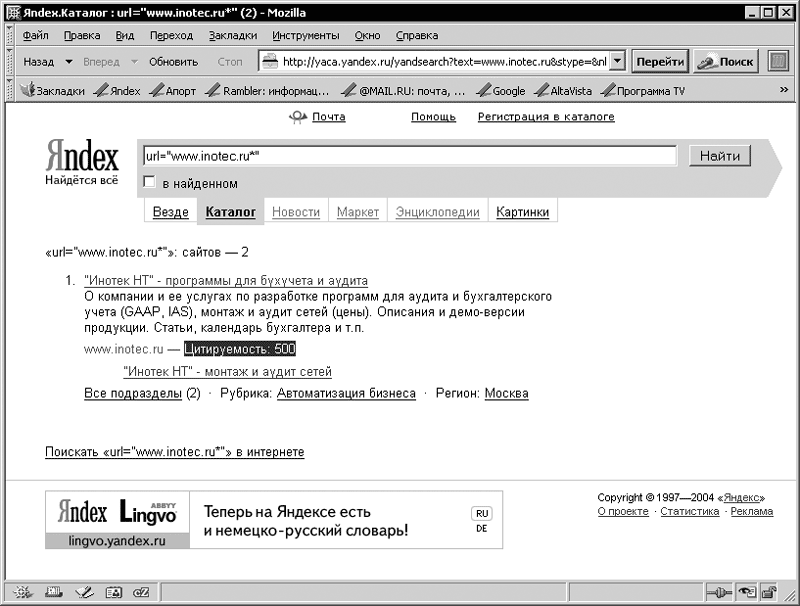Open the Помощь link
800x606 pixels.
point(433,117)
